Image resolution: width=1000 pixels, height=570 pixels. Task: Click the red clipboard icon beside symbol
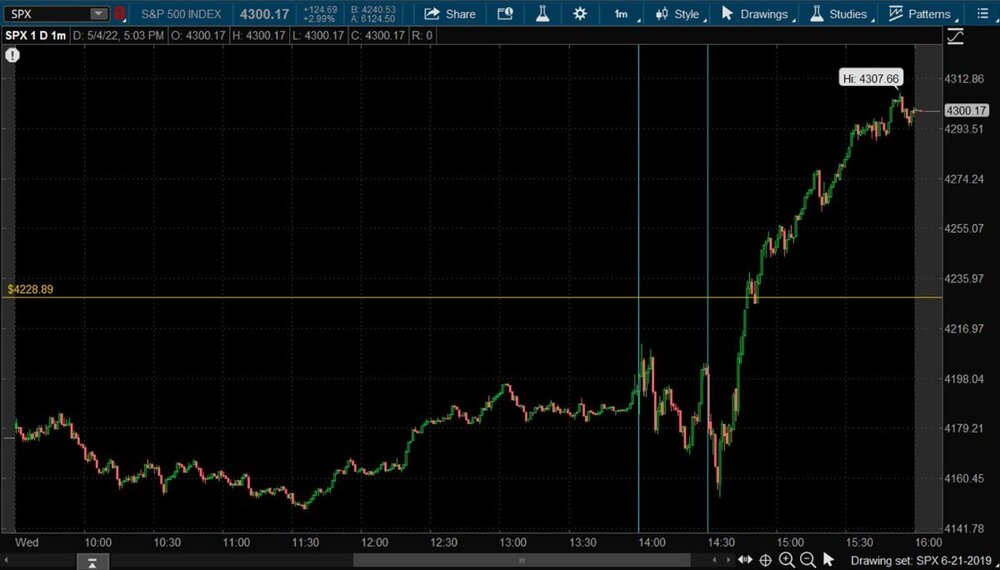click(120, 14)
